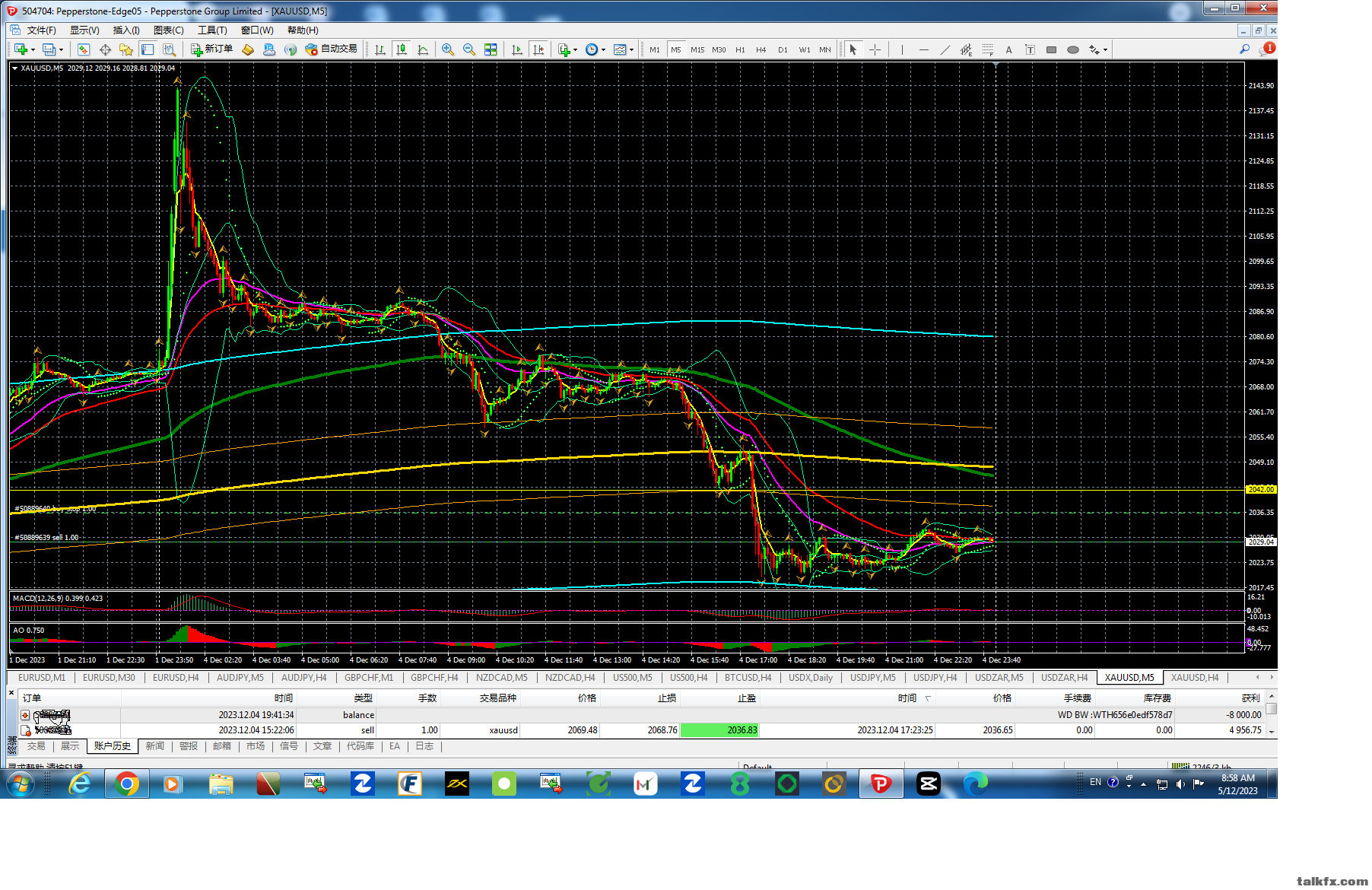Select the text label tool
1372x890 pixels.
(1030, 49)
